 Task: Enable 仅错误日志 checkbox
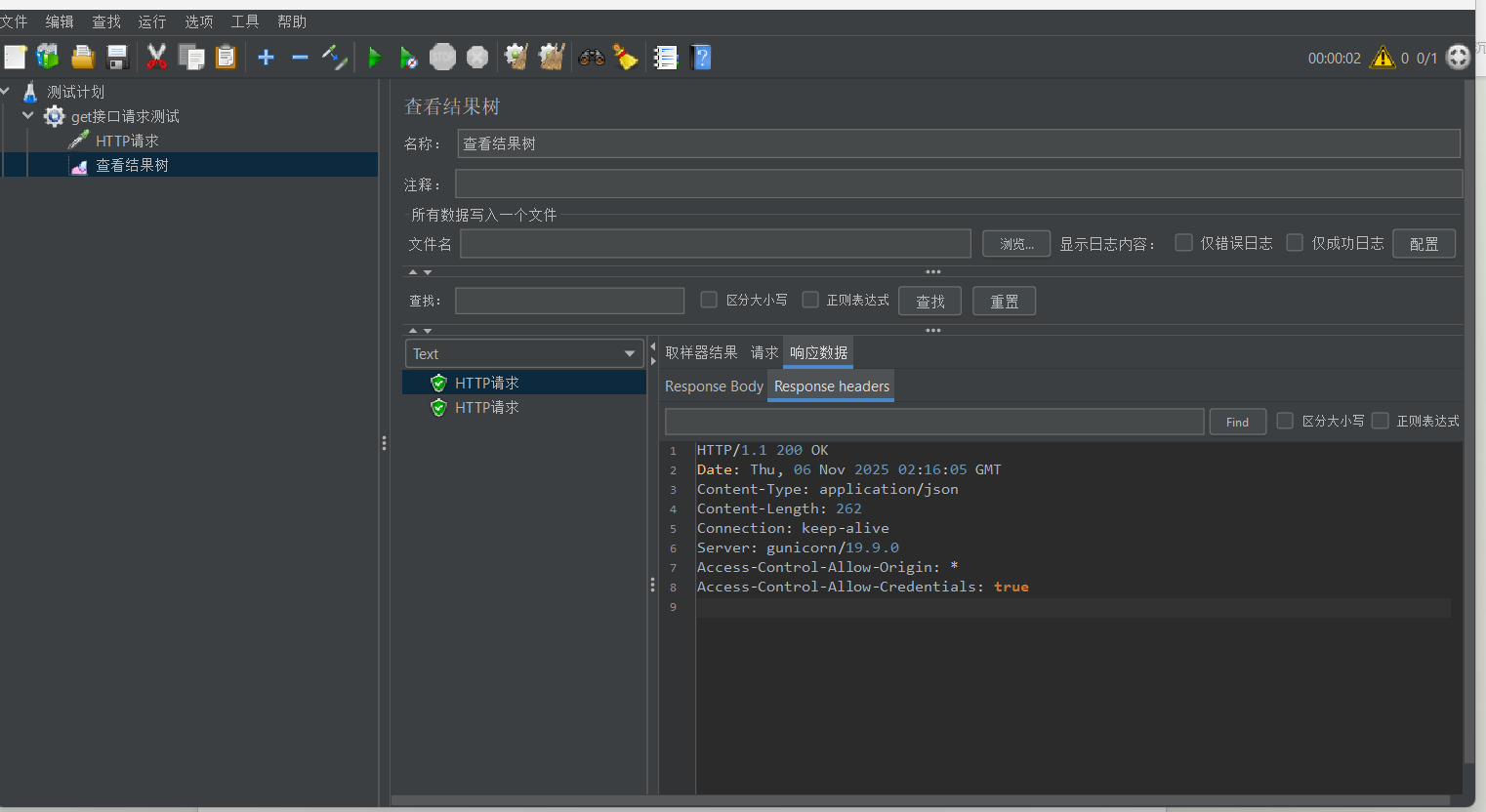coord(1183,243)
